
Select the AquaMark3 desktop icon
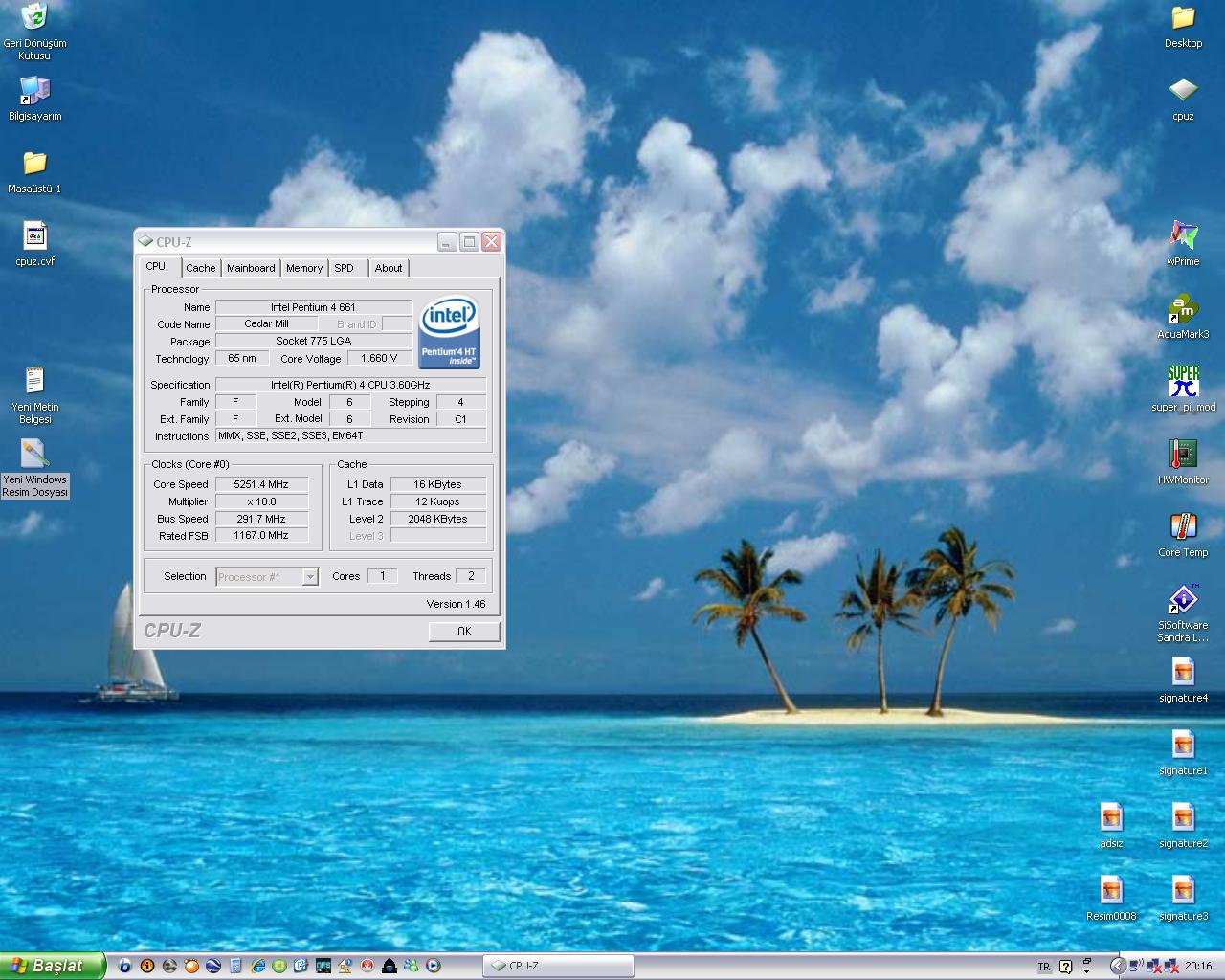1183,317
